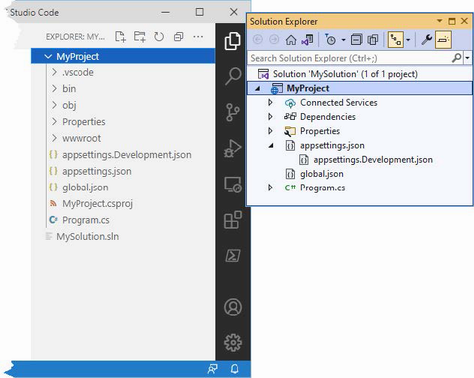The image size is (474, 378).
Task: Open MySolution.sln file
Action: click(x=87, y=236)
